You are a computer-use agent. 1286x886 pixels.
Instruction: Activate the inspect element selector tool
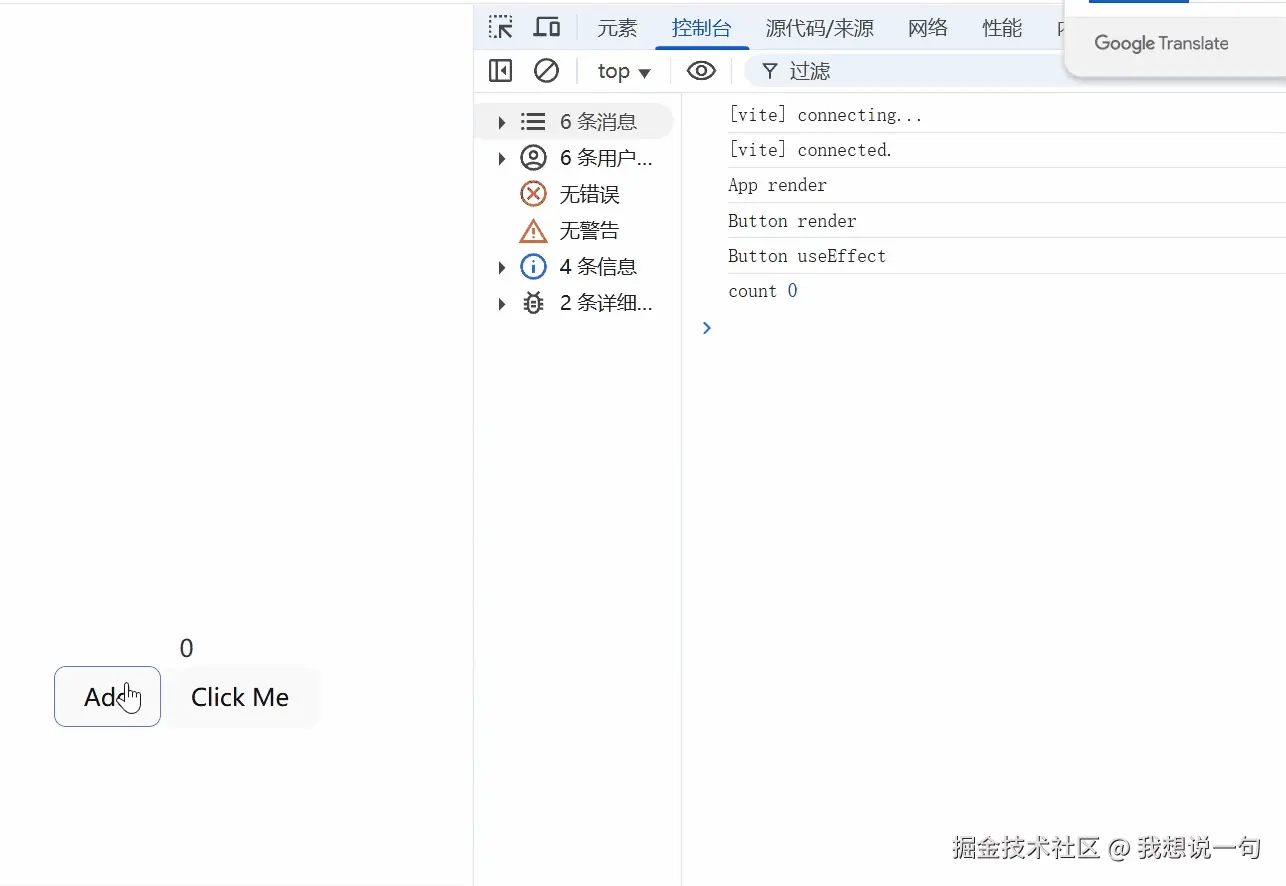(501, 28)
